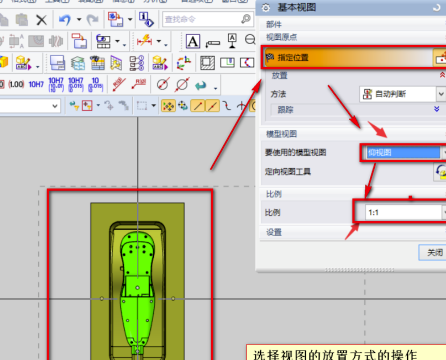
Task: Click the base view icon with red frame
Action: pyautogui.click(x=79, y=41)
